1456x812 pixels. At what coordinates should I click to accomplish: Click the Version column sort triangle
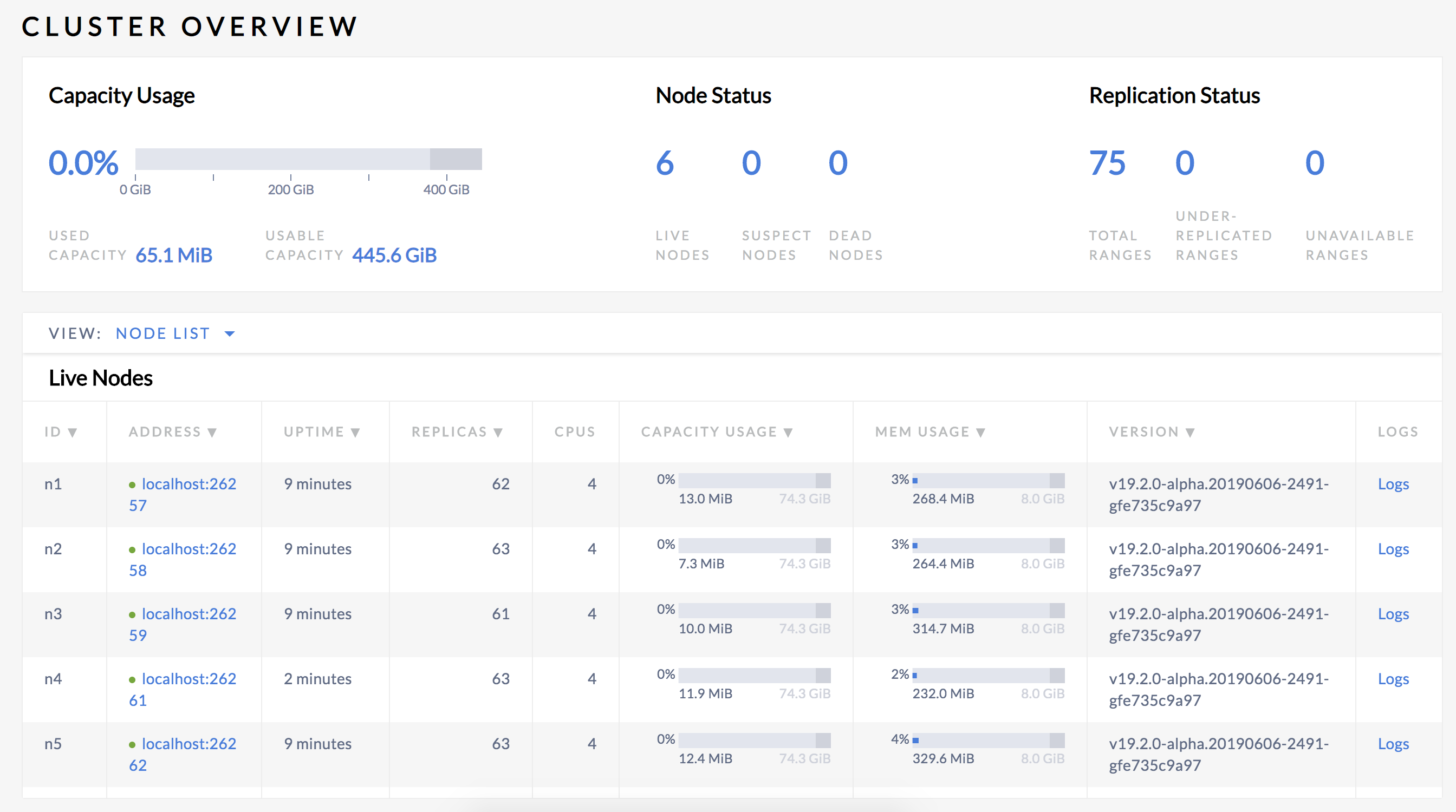click(1192, 432)
